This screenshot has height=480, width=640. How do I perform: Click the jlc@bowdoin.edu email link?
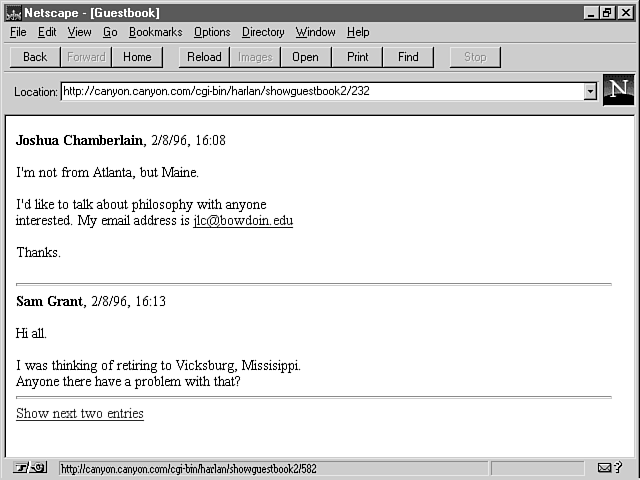243,221
